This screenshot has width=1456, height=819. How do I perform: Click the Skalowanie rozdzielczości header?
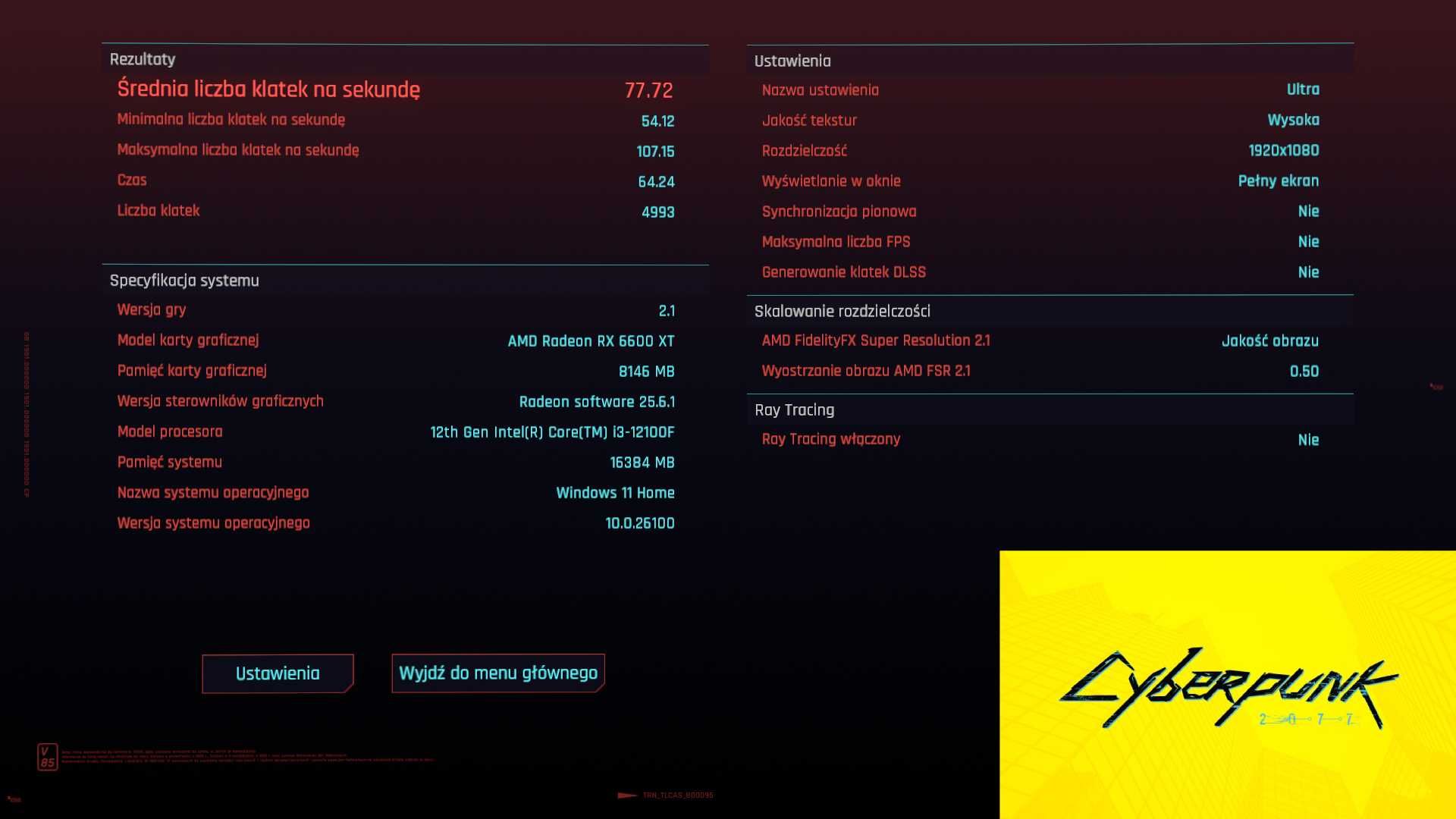coord(842,311)
